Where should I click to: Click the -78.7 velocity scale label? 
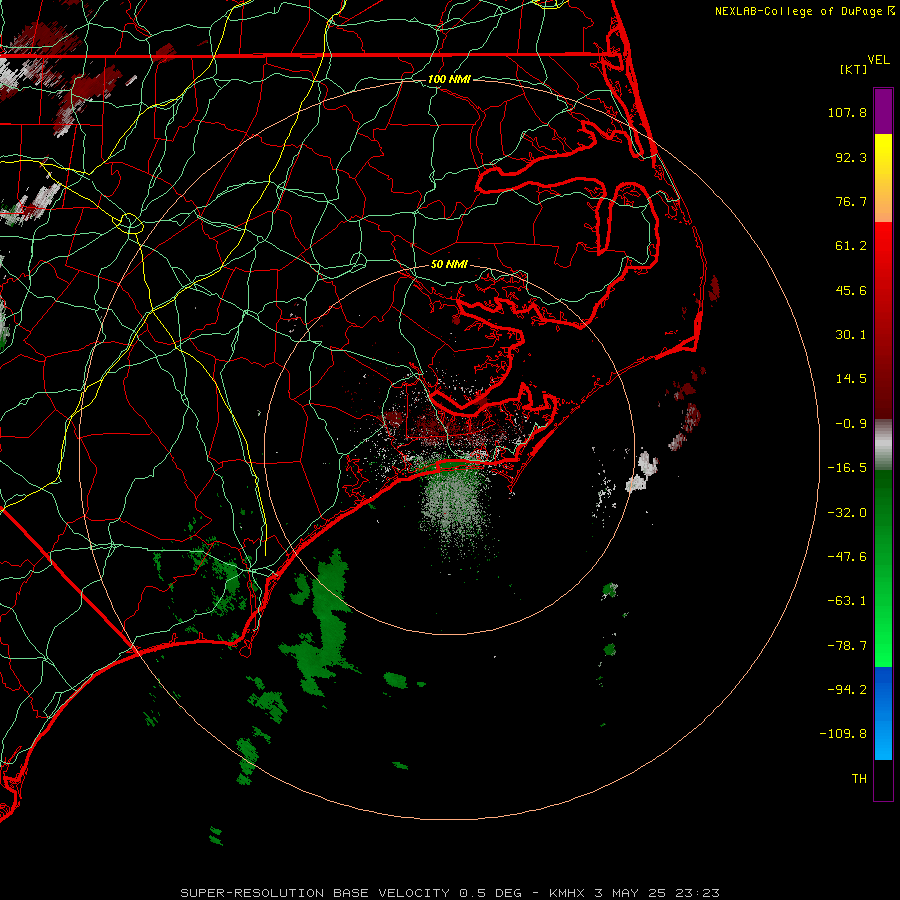click(847, 646)
